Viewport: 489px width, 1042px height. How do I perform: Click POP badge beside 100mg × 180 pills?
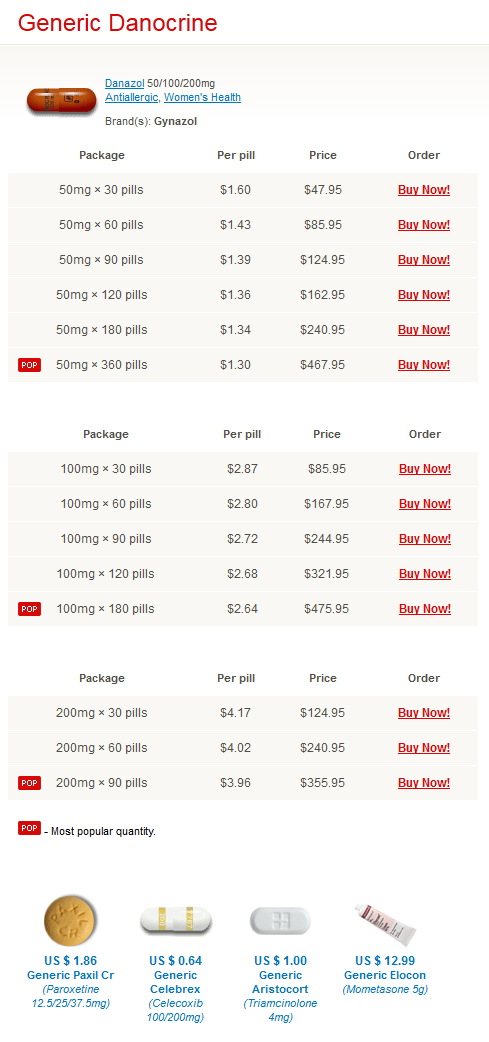coord(29,609)
